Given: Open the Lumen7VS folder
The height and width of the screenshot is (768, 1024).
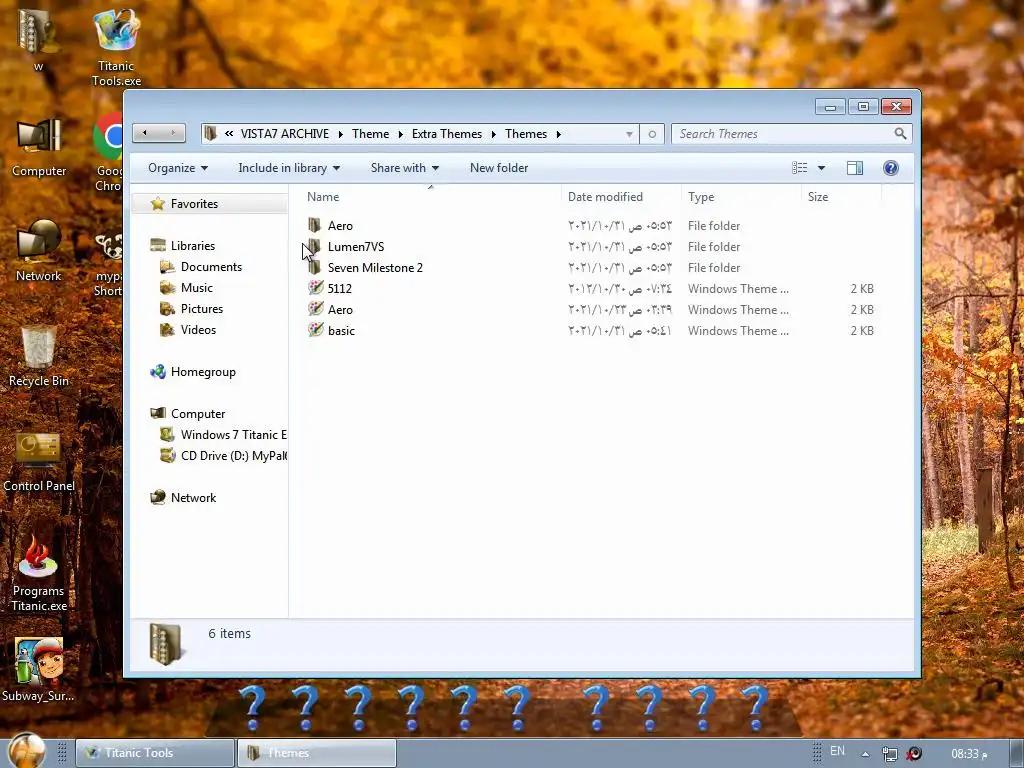Looking at the screenshot, I should pyautogui.click(x=355, y=246).
